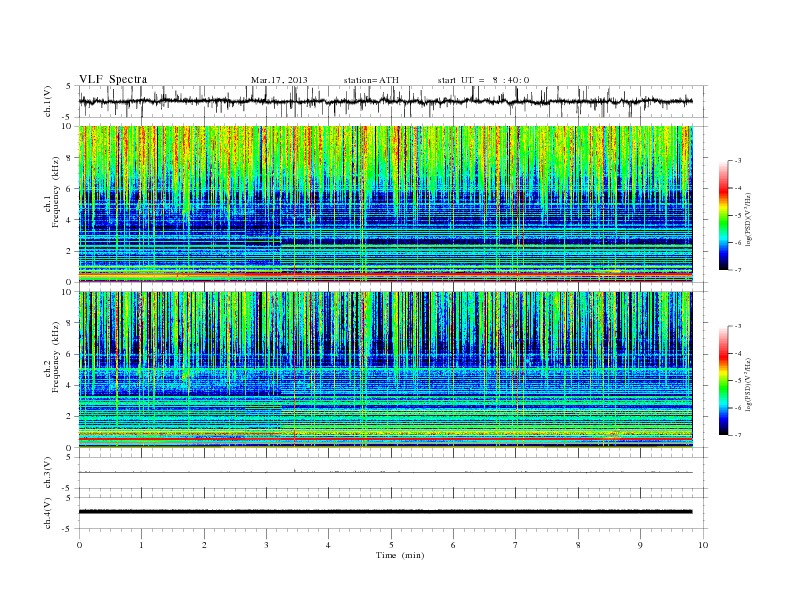Click the 'ch.3(V)' axis label
This screenshot has width=792, height=612.
click(48, 473)
